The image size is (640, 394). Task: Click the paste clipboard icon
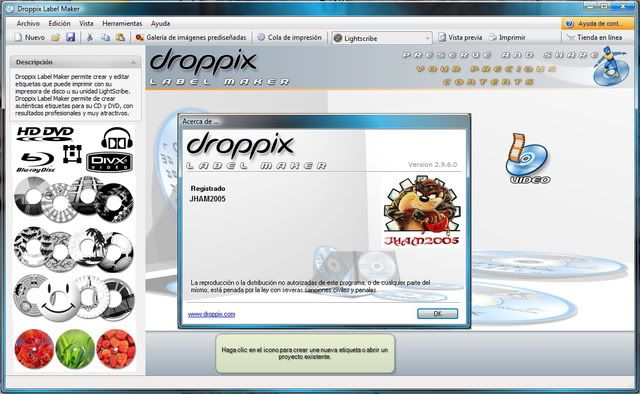point(120,38)
